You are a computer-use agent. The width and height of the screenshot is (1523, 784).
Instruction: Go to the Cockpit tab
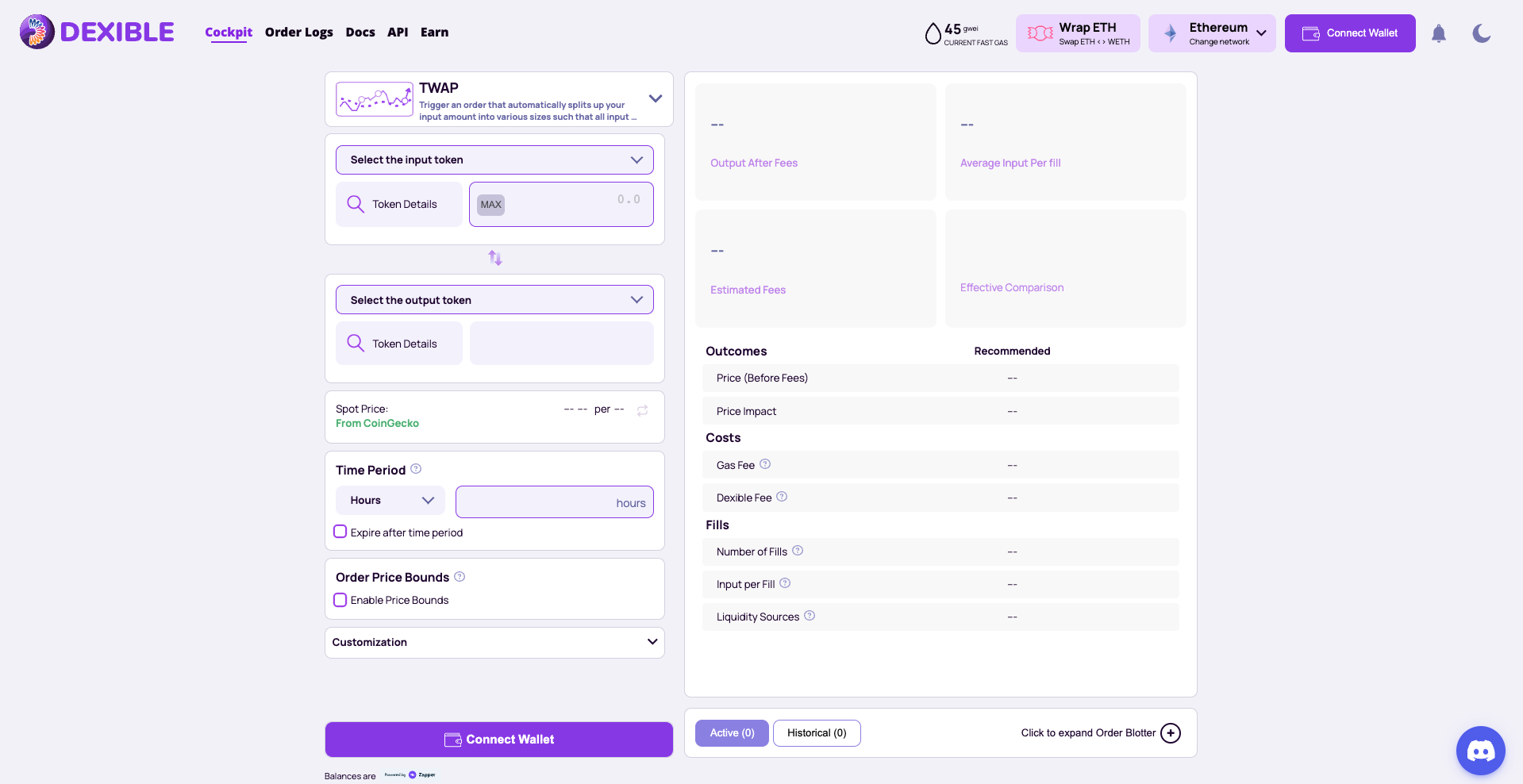click(229, 33)
